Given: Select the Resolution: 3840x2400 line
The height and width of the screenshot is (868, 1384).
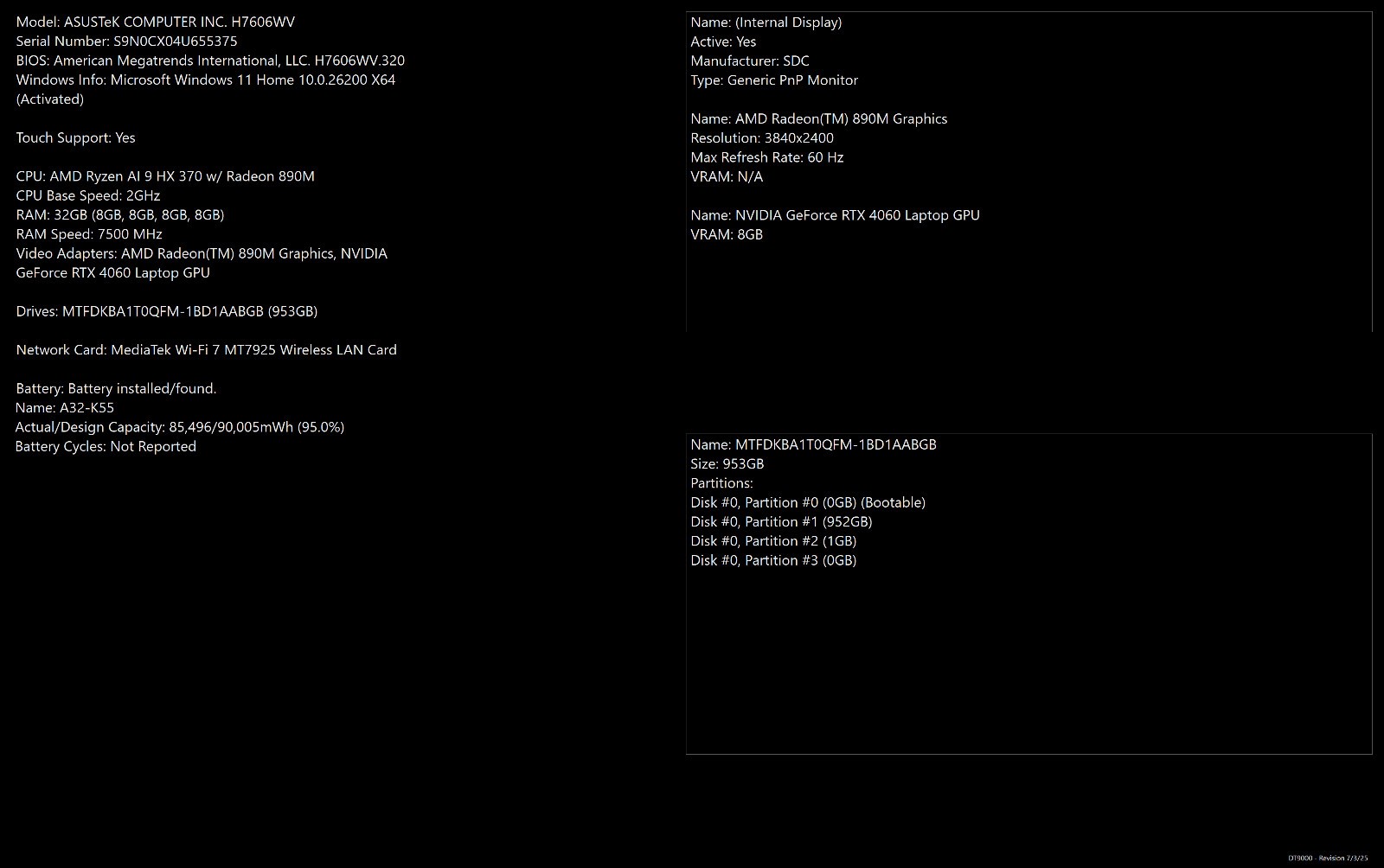Looking at the screenshot, I should pos(762,138).
